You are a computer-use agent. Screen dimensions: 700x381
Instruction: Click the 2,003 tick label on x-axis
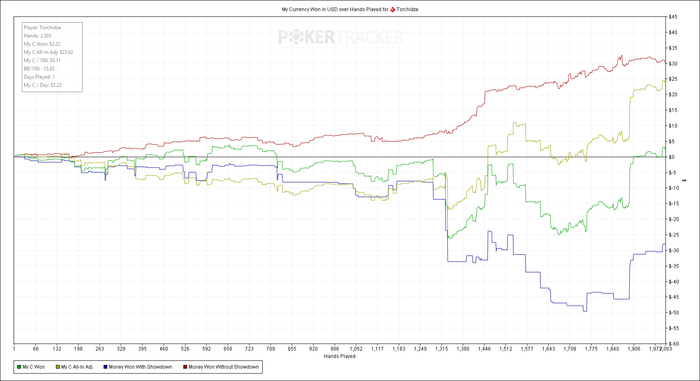pyautogui.click(x=666, y=349)
